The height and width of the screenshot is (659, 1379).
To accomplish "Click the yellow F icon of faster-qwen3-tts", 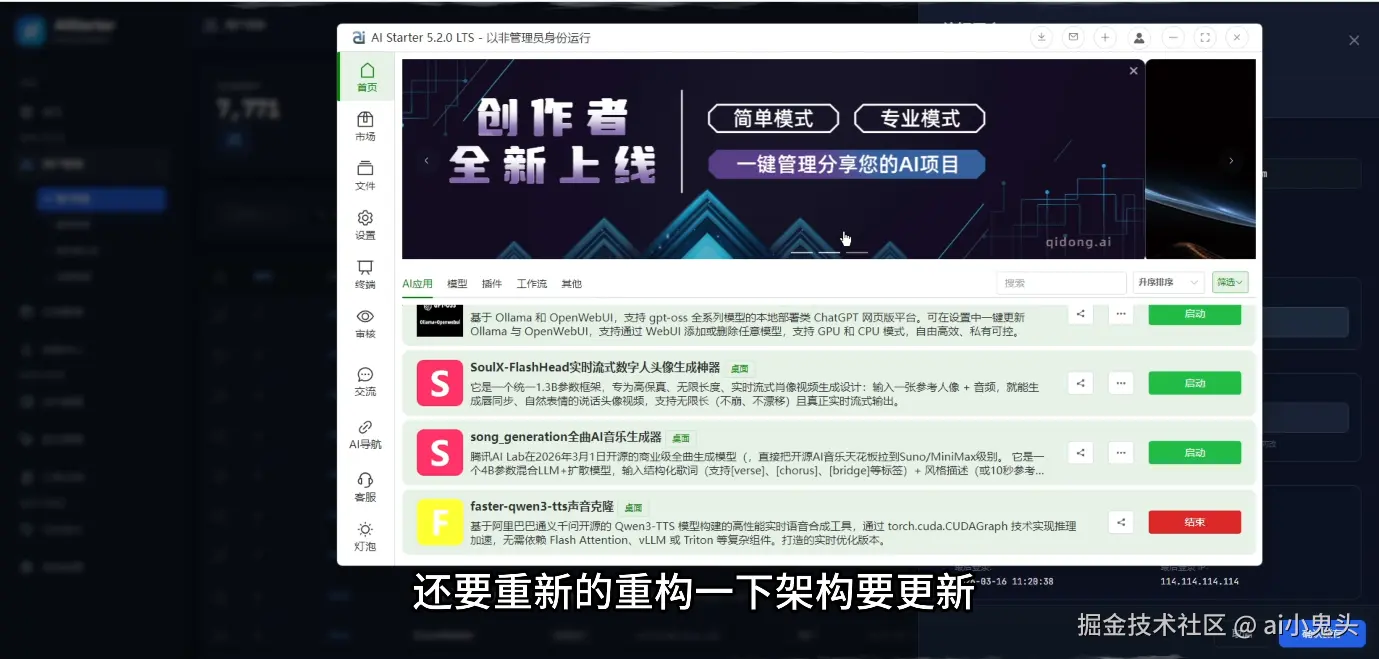I will tap(439, 521).
